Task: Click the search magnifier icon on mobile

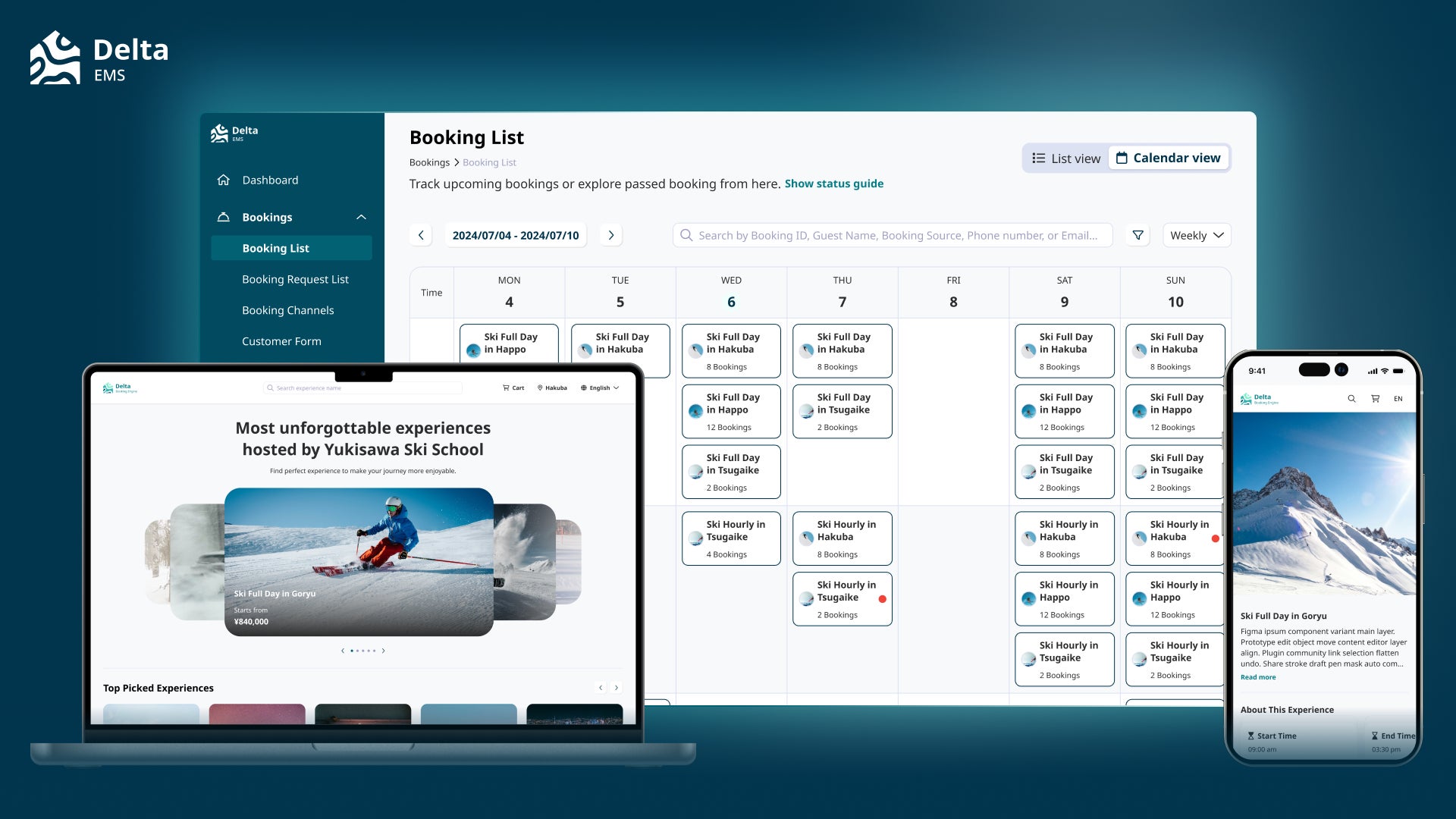Action: pos(1352,399)
